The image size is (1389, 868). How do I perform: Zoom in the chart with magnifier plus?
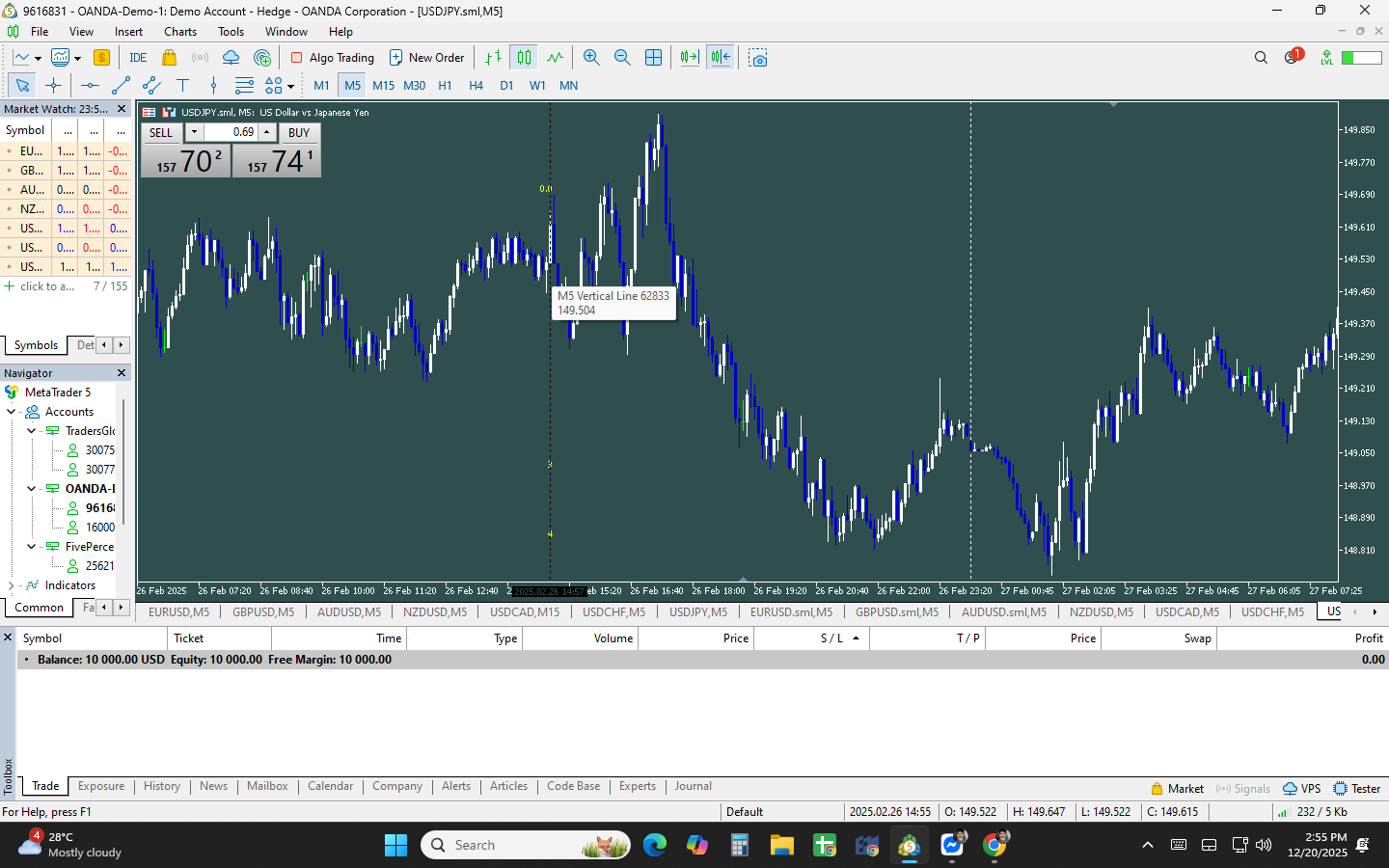pyautogui.click(x=591, y=58)
